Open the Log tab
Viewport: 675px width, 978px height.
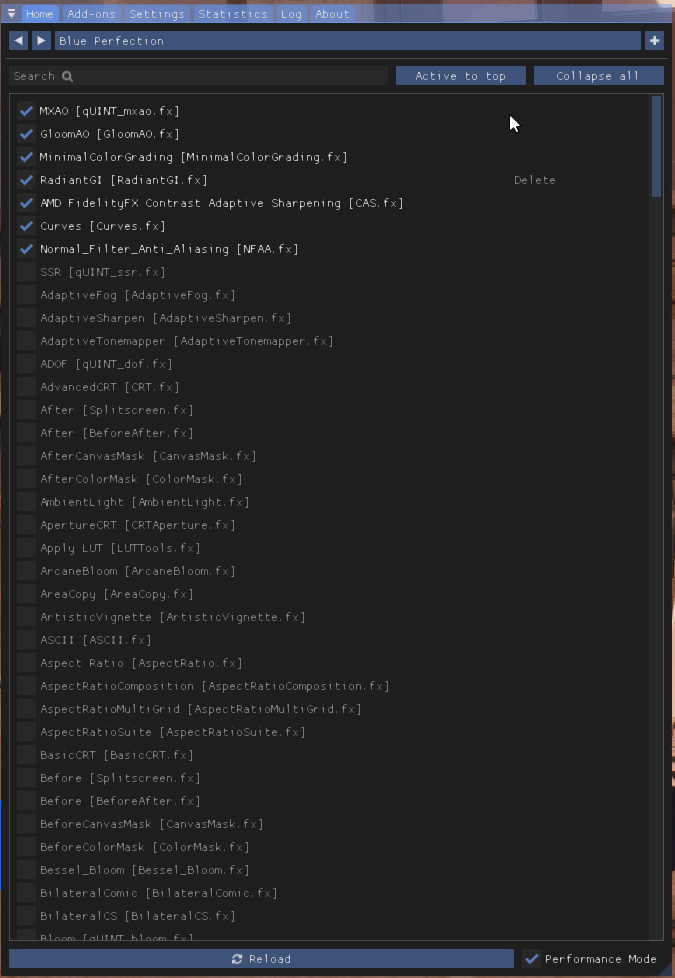click(x=291, y=14)
